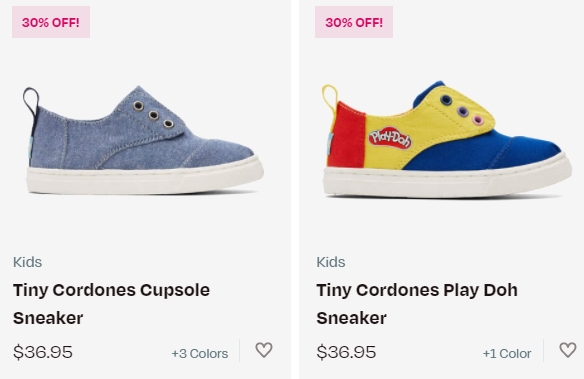Image resolution: width=584 pixels, height=379 pixels.
Task: Click the Tiny Cordones Cupsole Sneaker title
Action: tap(111, 304)
